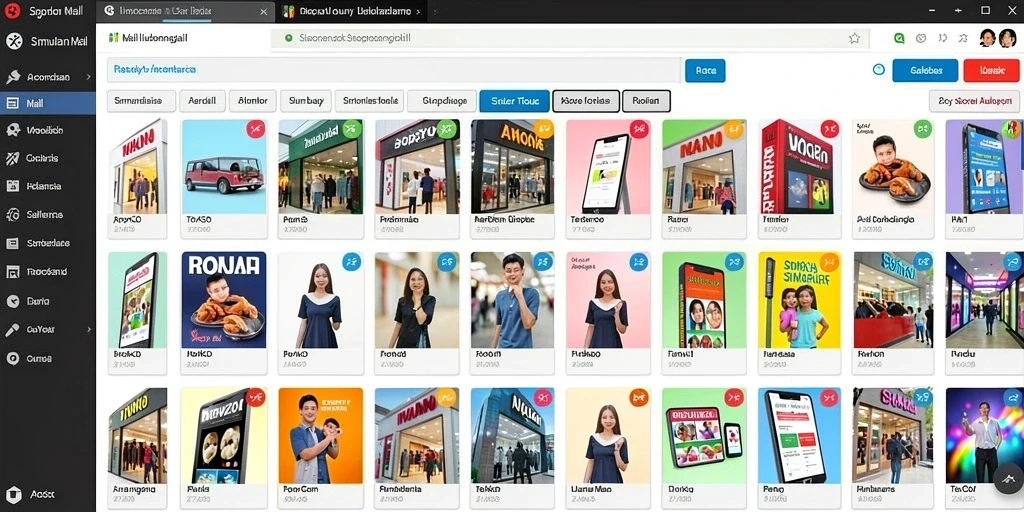This screenshot has width=1024, height=512.
Task: Close the first browser tab
Action: pos(263,12)
